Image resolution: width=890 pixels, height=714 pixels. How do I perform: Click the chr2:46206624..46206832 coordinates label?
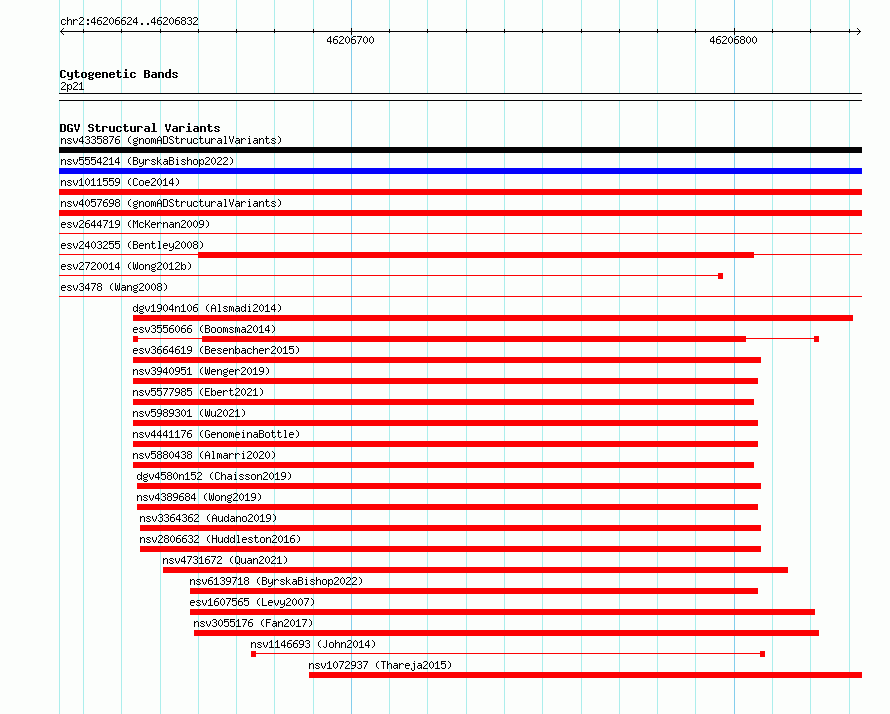(x=129, y=22)
